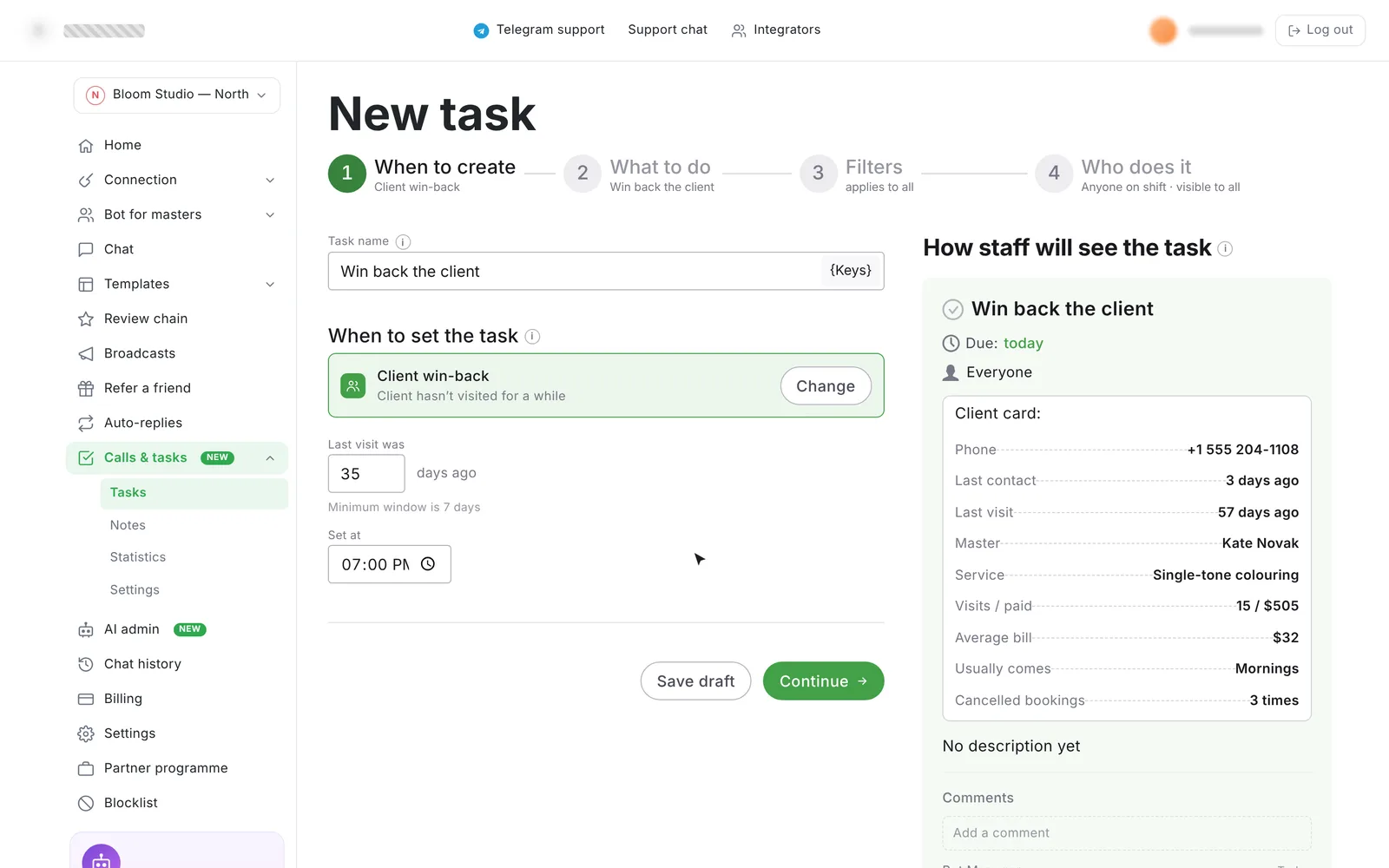Click the Change trigger button
Viewport: 1389px width, 868px height.
[x=826, y=386]
